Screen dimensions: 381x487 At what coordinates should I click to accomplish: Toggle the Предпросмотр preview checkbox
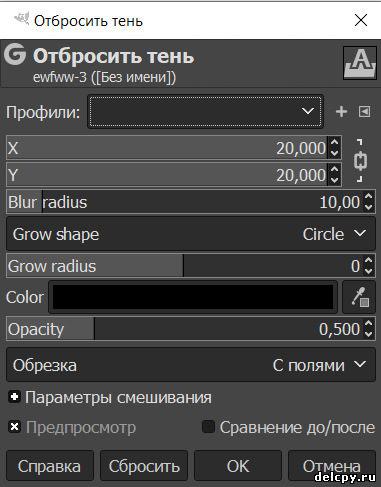click(x=15, y=427)
